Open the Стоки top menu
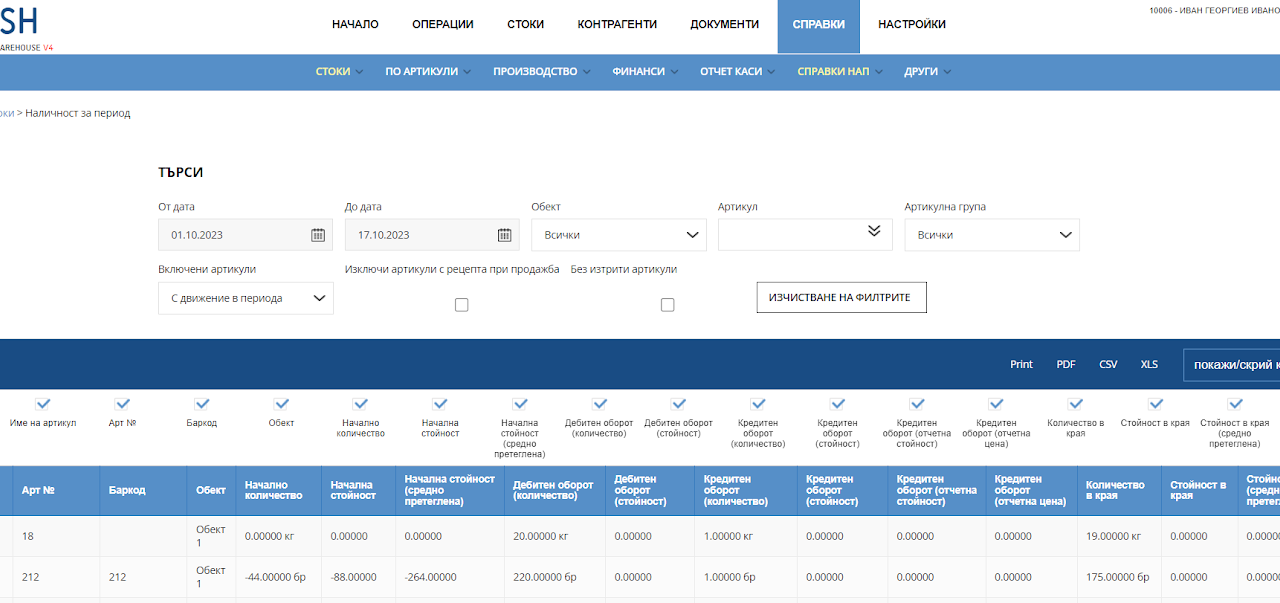 pyautogui.click(x=526, y=24)
